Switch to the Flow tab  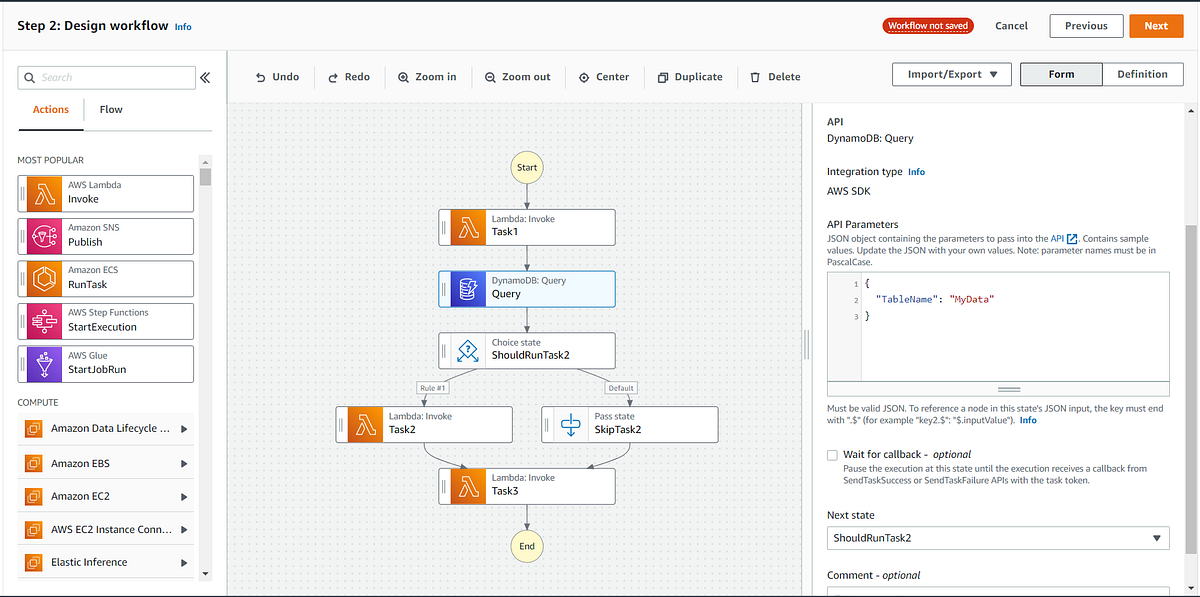(x=110, y=109)
